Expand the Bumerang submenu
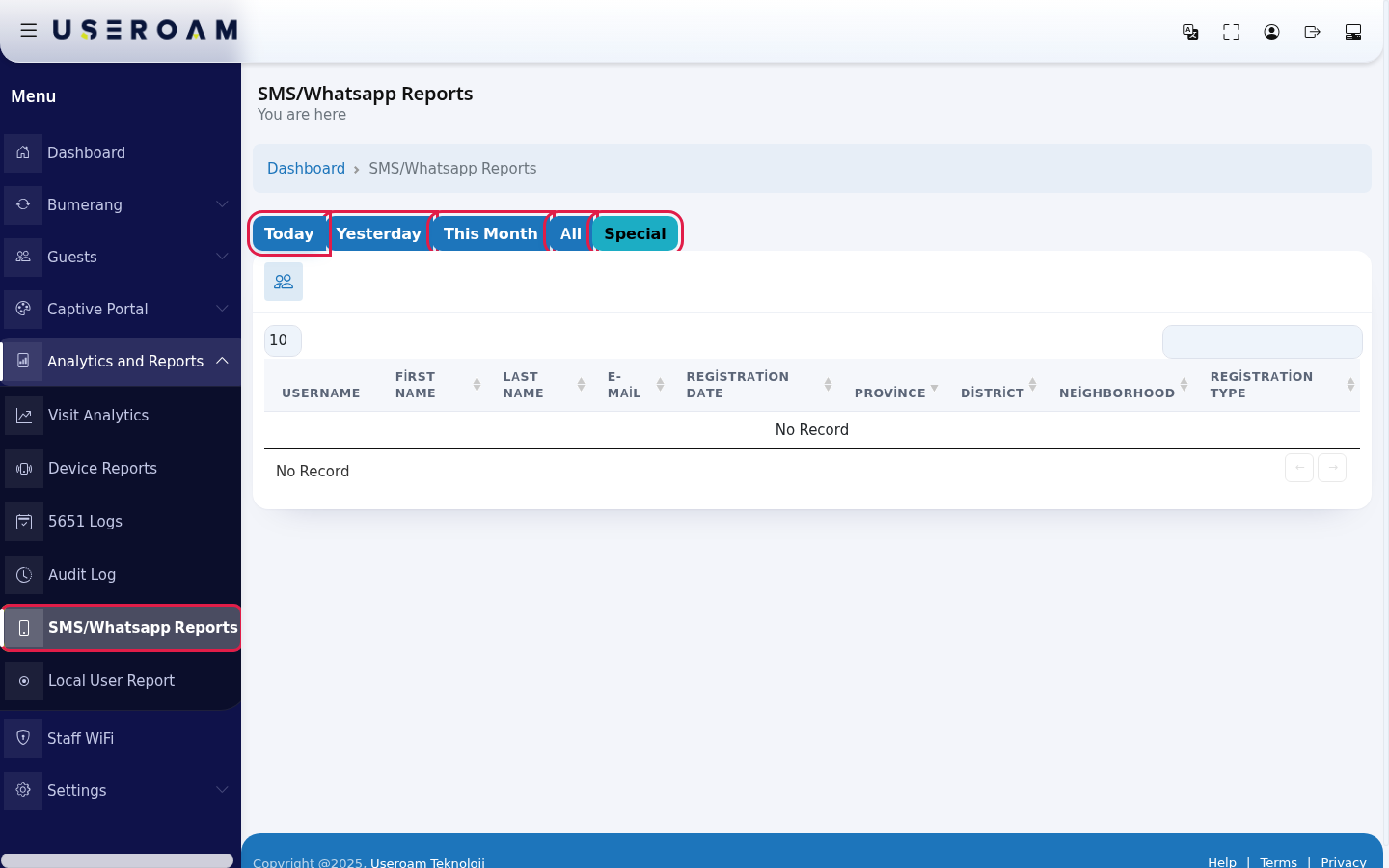This screenshot has height=868, width=1389. (x=222, y=204)
